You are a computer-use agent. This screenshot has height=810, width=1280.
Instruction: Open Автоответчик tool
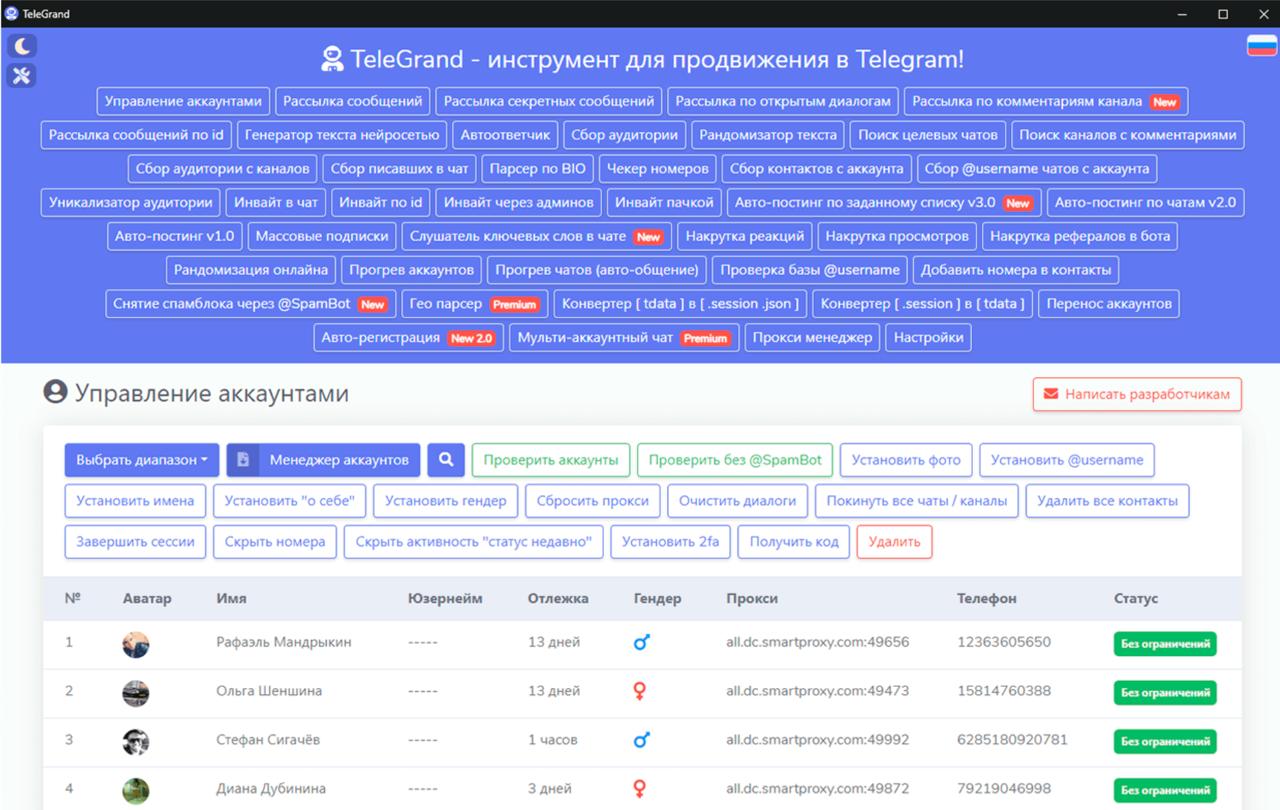(x=506, y=135)
